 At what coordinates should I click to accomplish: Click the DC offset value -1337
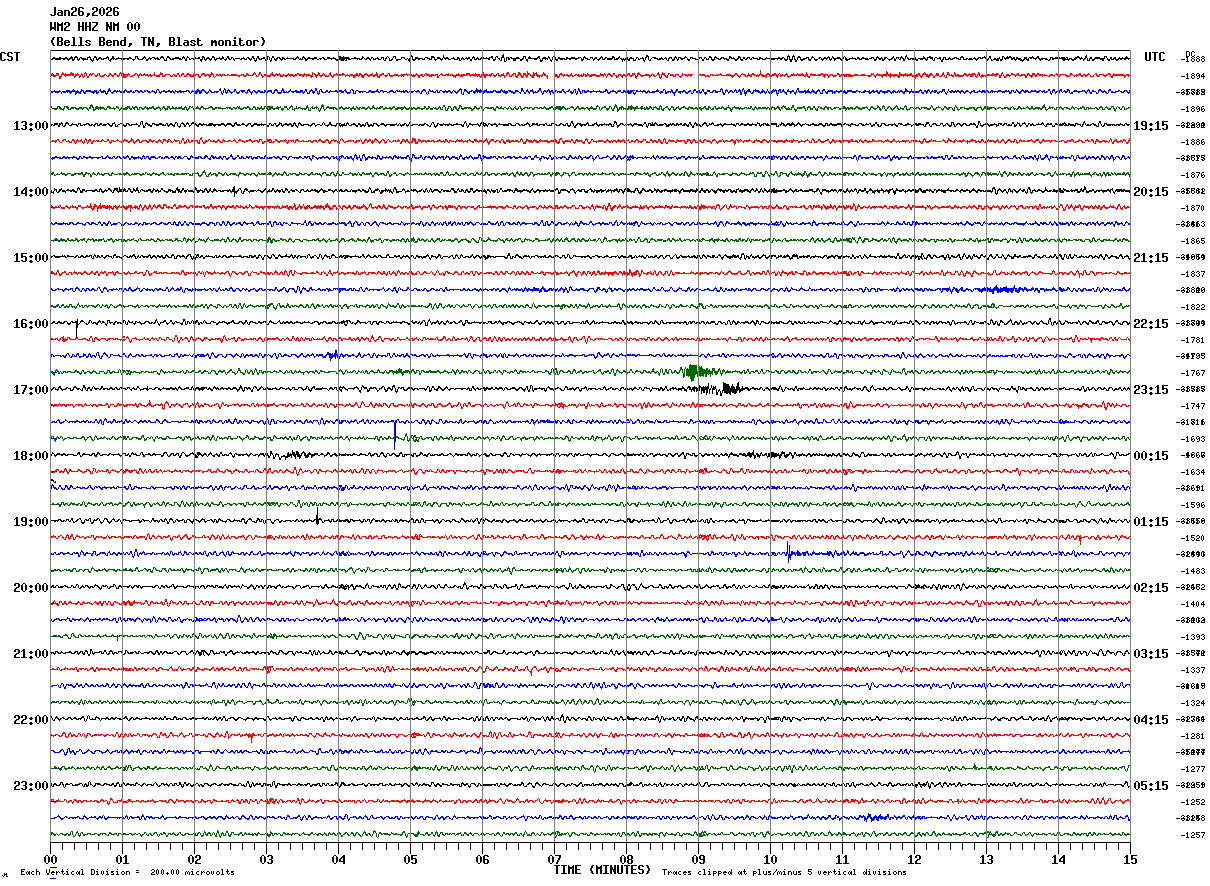[x=1193, y=670]
